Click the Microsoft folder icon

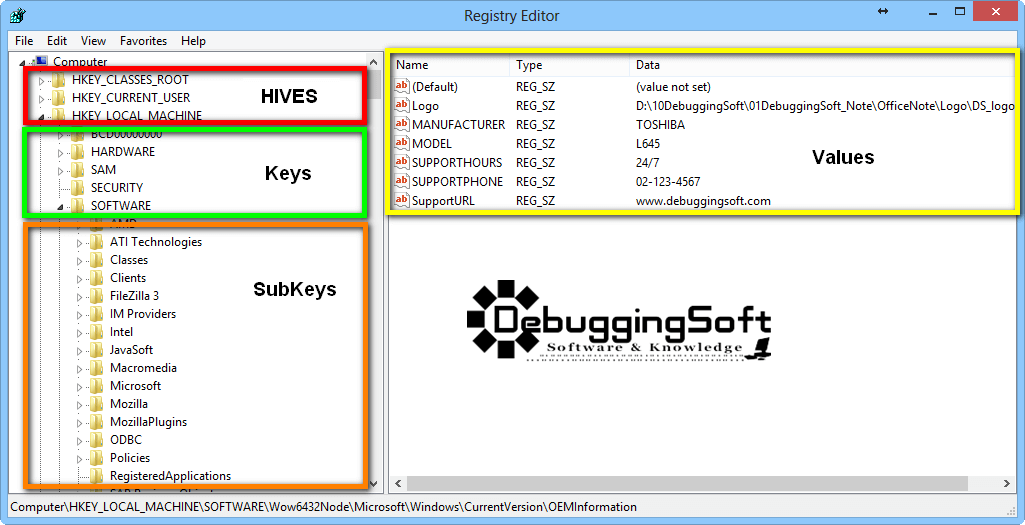pos(97,386)
